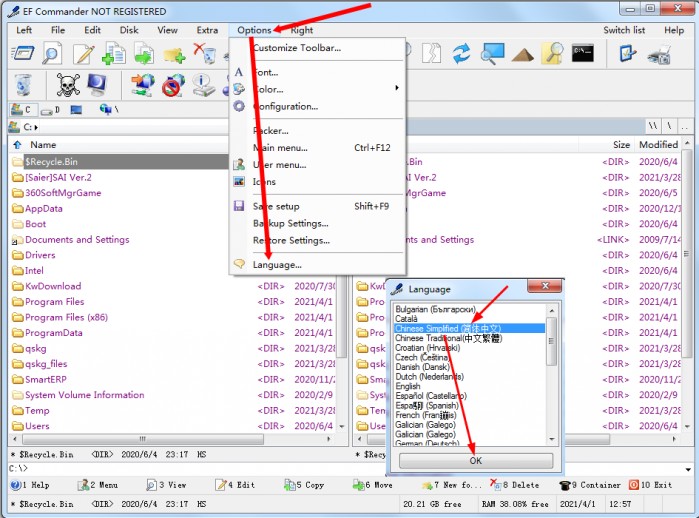Image resolution: width=699 pixels, height=518 pixels.
Task: Click Language list scrollbar down arrow
Action: coord(552,440)
